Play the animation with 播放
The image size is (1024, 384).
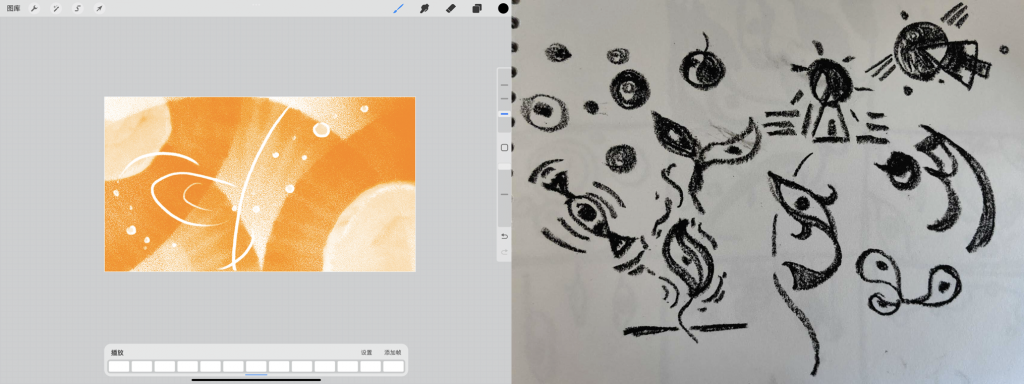[117, 353]
